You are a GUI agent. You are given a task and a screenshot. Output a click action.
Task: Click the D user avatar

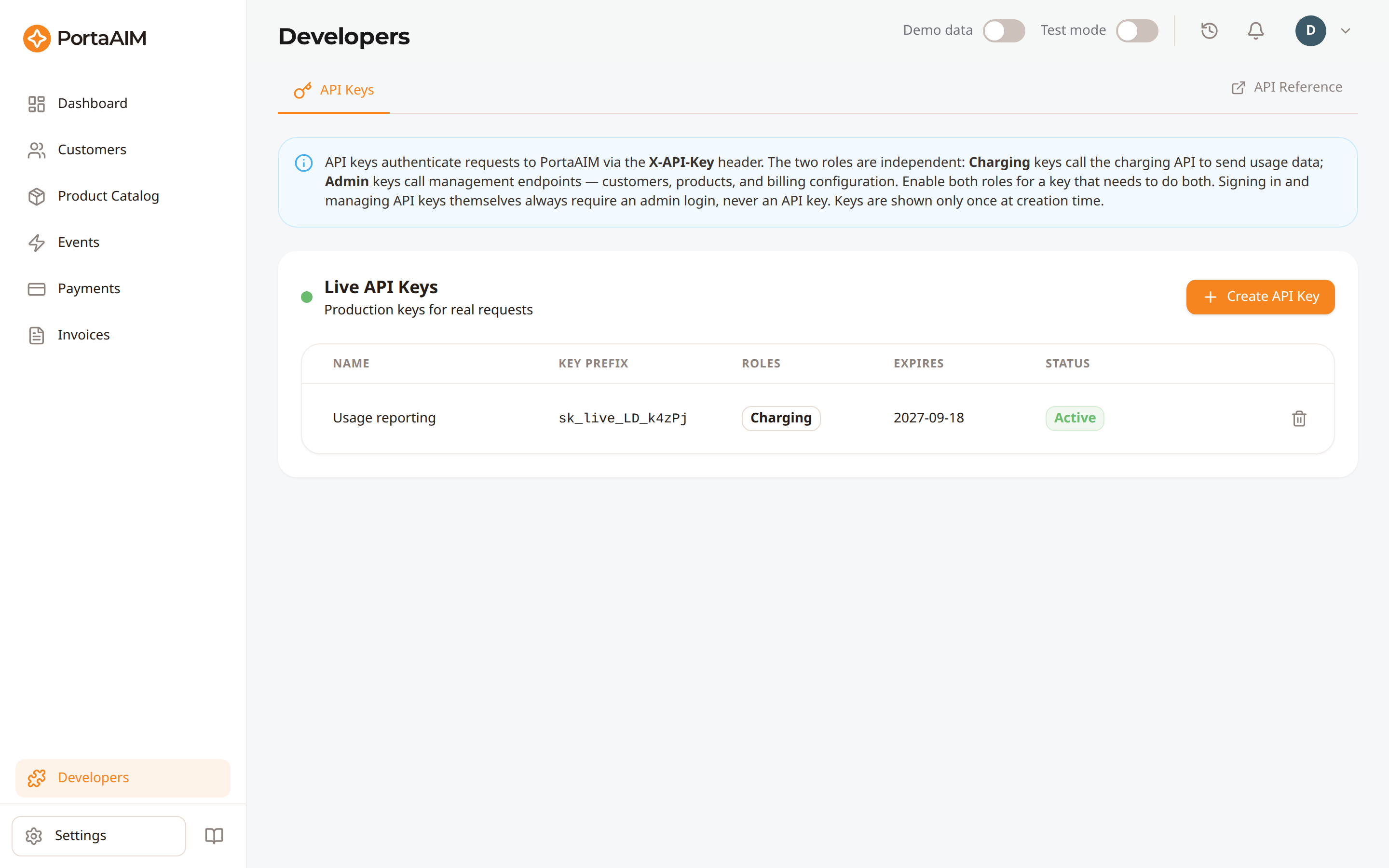point(1310,30)
